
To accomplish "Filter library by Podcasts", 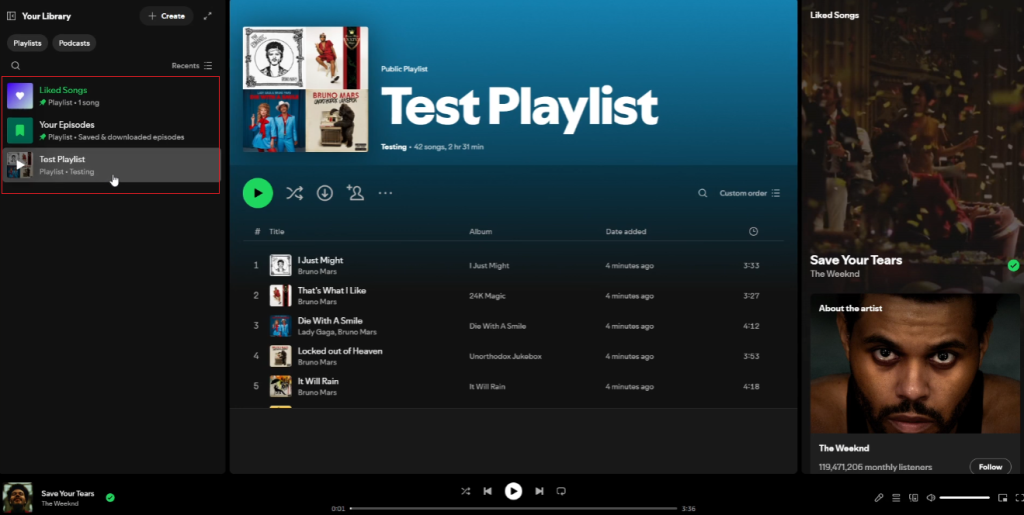I will [74, 43].
